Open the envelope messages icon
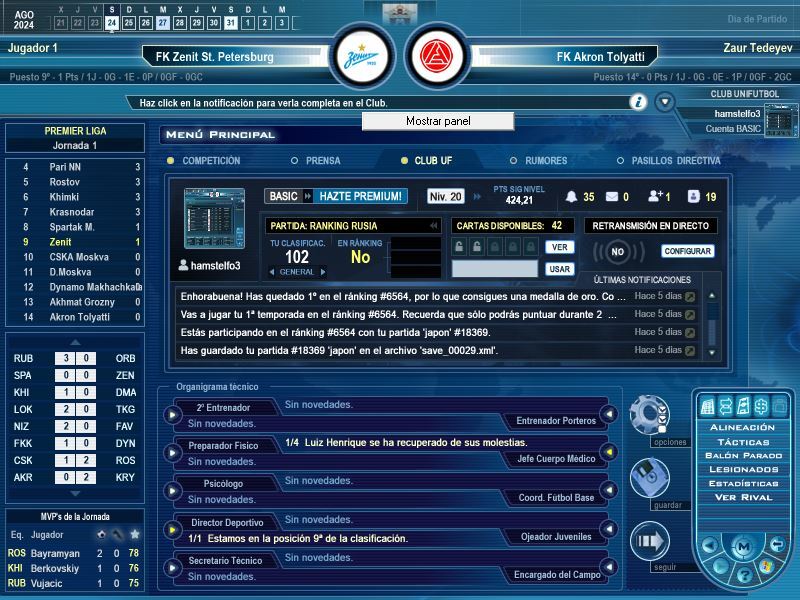800x600 pixels. [611, 197]
